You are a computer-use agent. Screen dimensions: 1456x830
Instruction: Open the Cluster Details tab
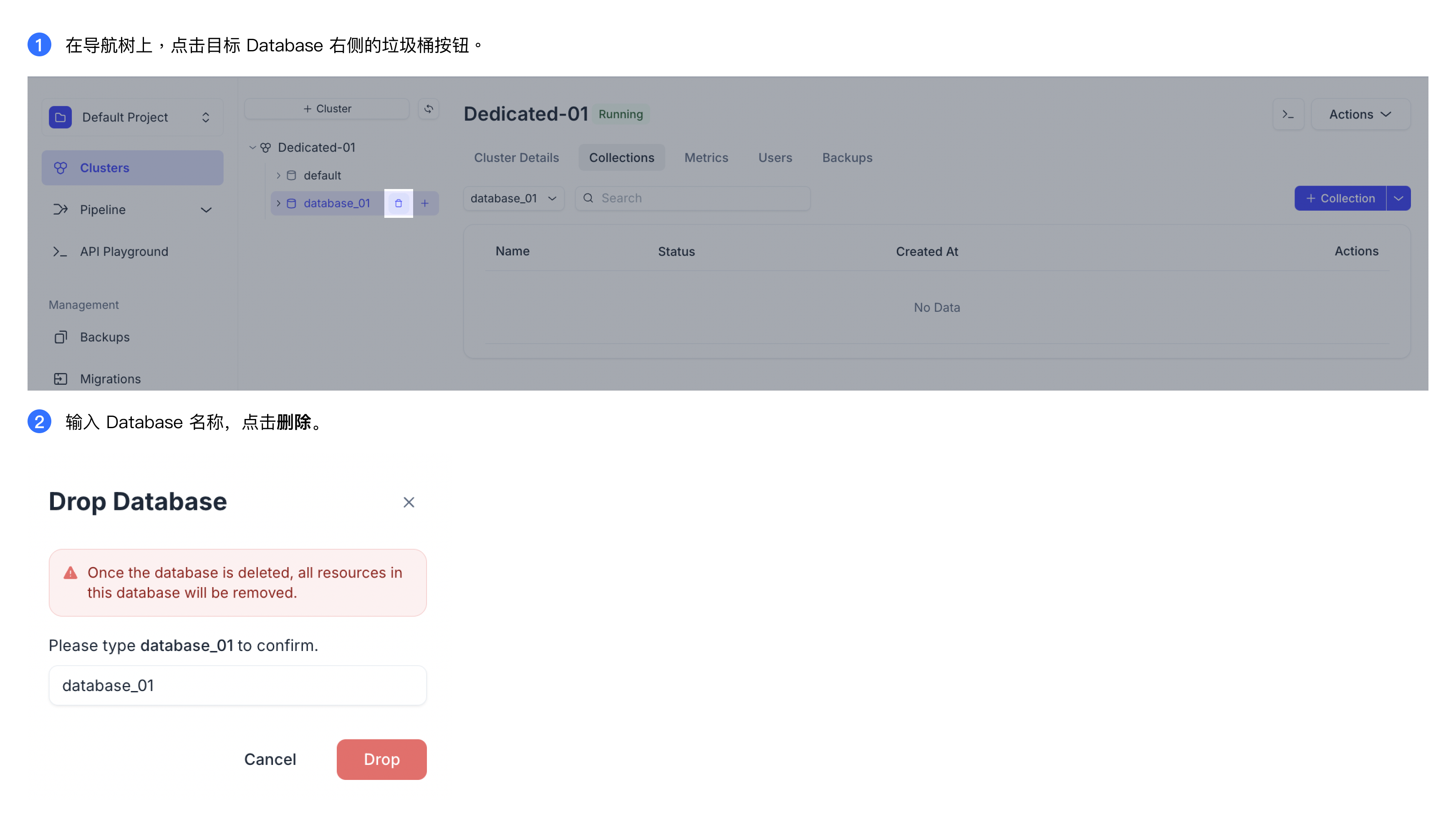516,158
